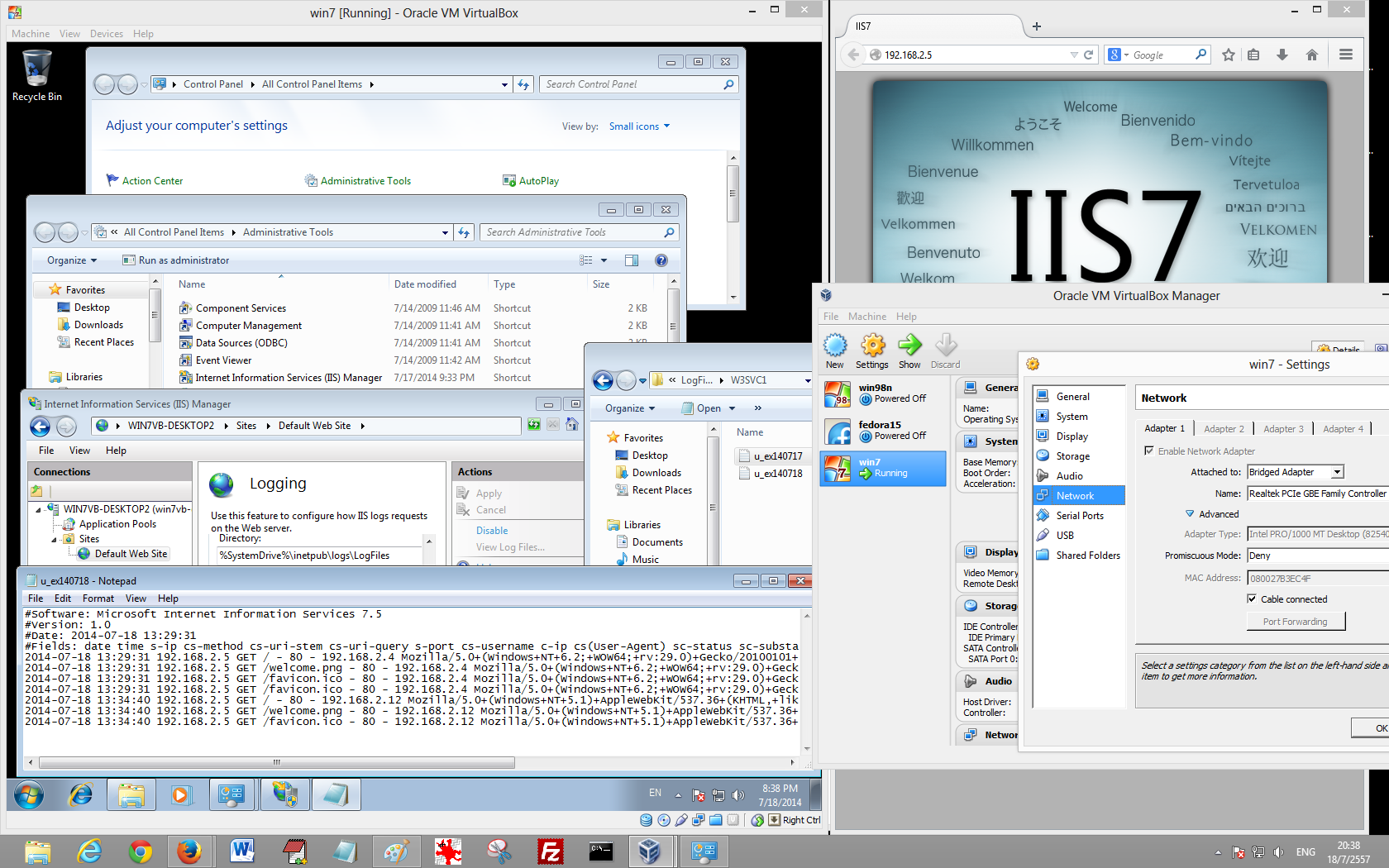Click Notepad horizontal scrollbar thumb
The width and height of the screenshot is (1389, 868).
[277, 762]
